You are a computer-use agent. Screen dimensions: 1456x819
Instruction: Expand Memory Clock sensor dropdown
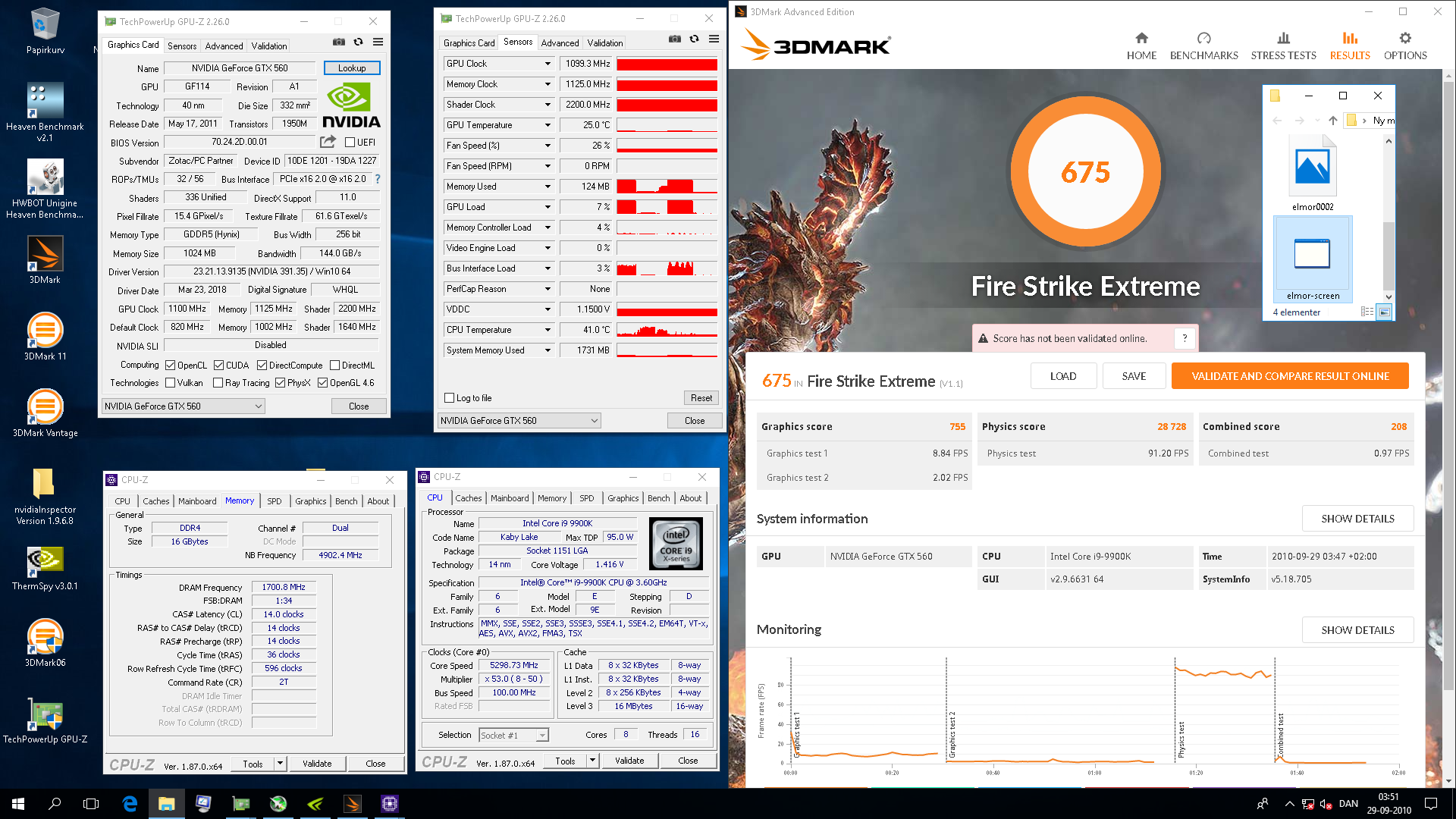(x=548, y=84)
